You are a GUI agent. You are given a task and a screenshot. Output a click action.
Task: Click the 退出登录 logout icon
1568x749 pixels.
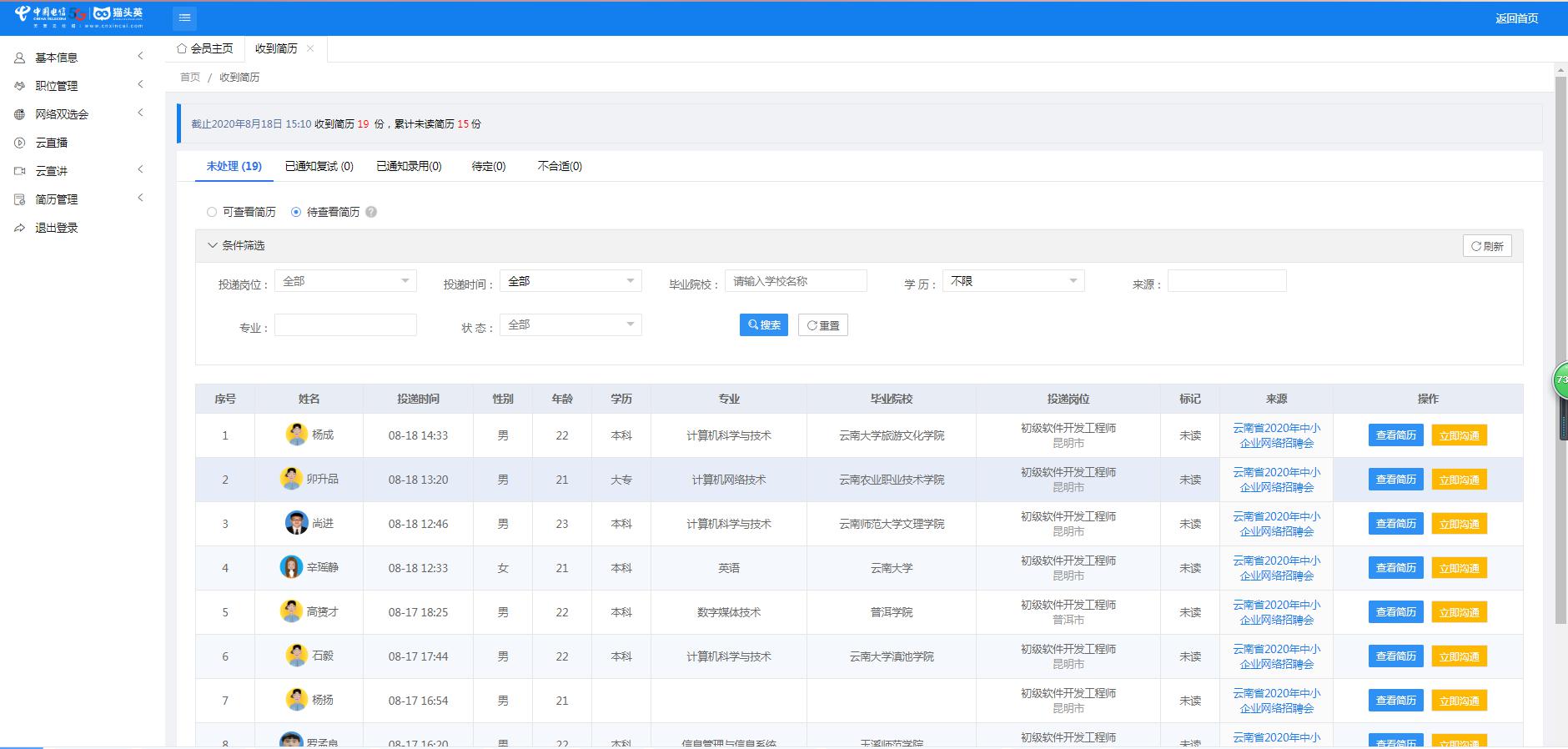tap(20, 228)
